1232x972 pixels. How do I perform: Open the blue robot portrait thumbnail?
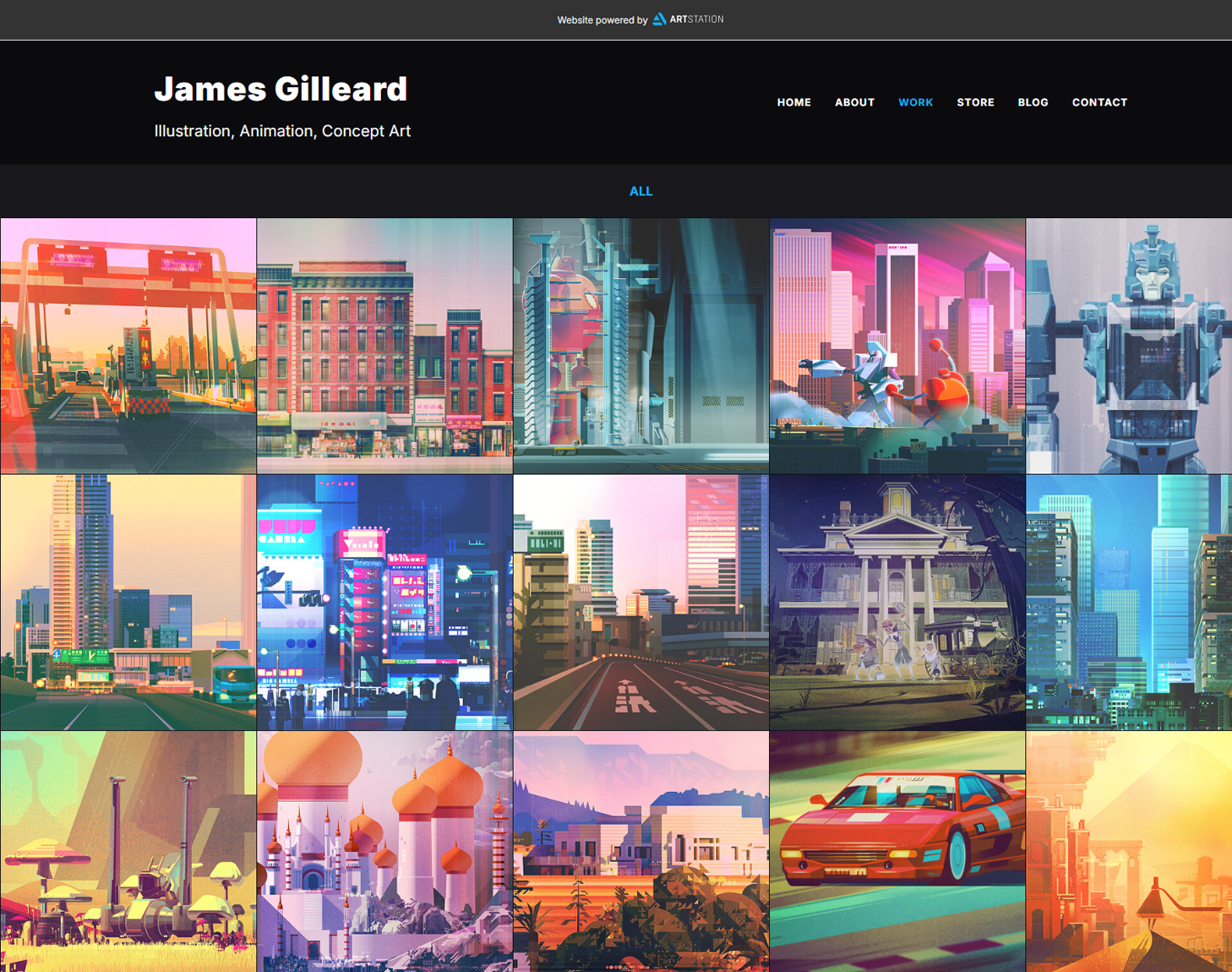[x=1129, y=346]
